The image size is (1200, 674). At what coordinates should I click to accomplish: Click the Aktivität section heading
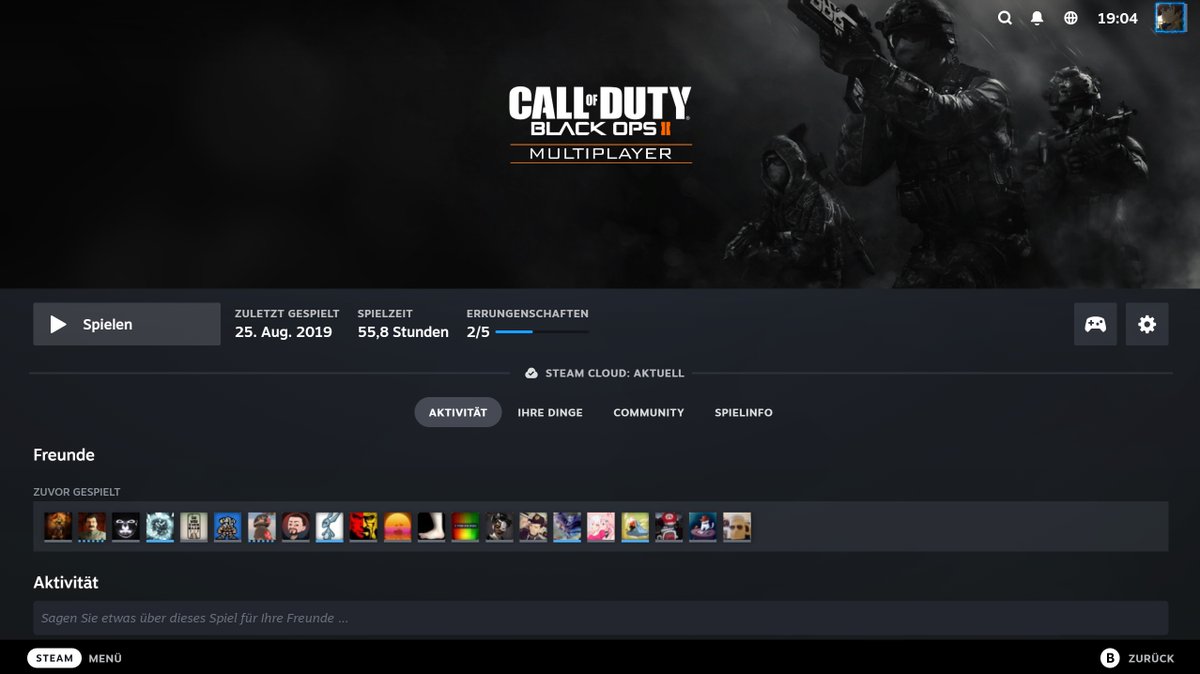click(66, 582)
